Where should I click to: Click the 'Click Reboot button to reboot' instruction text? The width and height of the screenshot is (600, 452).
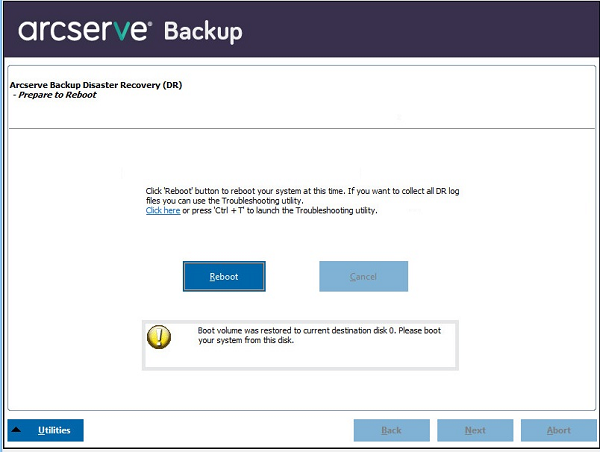point(302,196)
